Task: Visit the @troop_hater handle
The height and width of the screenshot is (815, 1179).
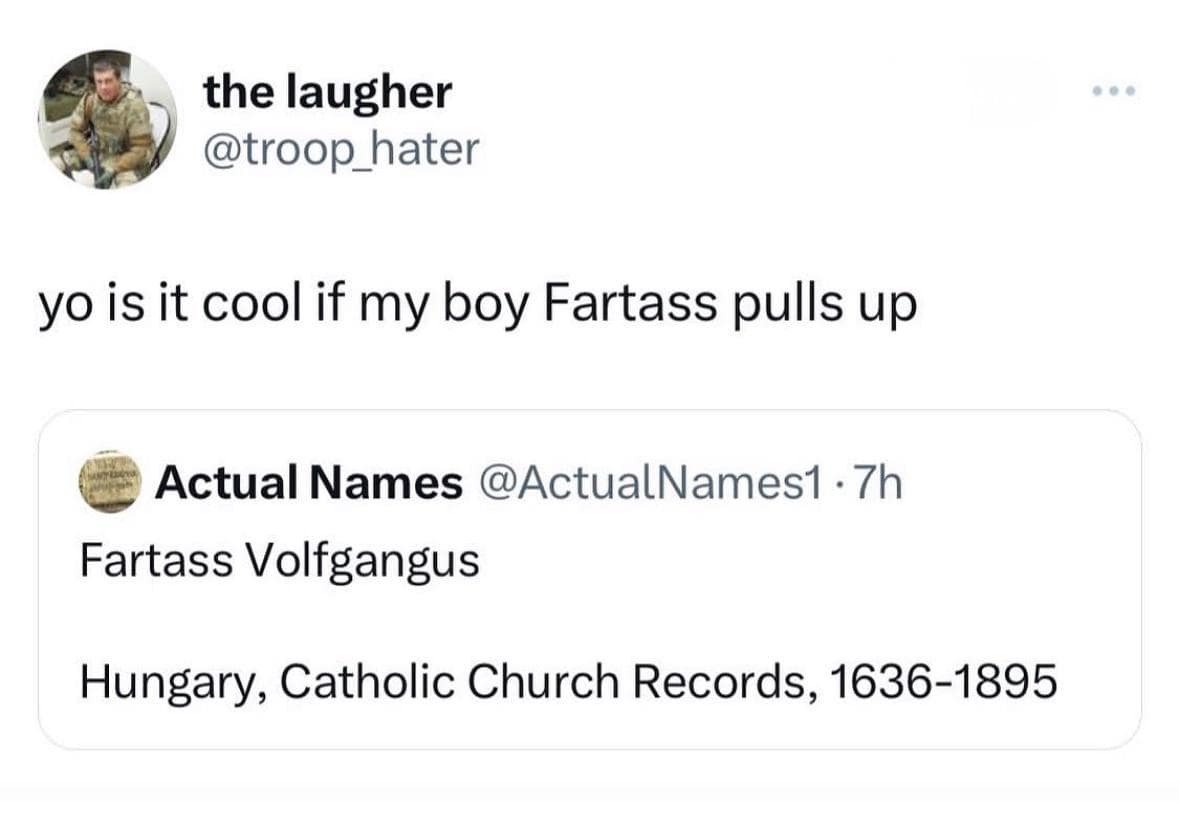Action: click(x=341, y=150)
